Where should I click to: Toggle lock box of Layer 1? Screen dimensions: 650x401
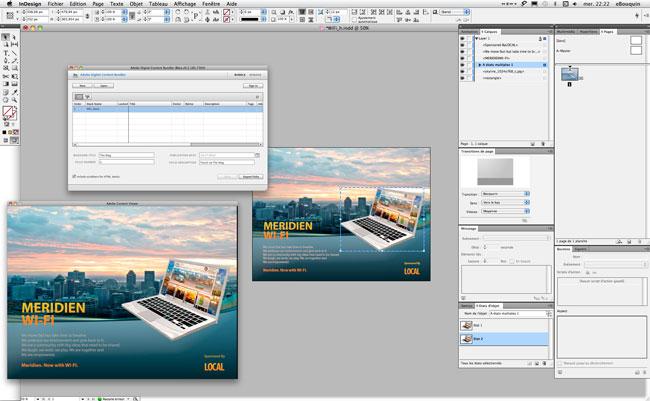(x=469, y=38)
